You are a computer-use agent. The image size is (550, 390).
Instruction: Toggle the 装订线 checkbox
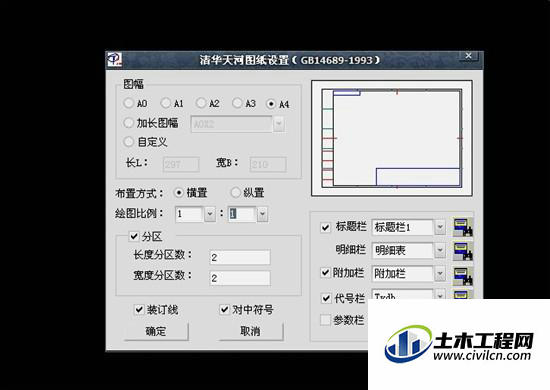[139, 309]
